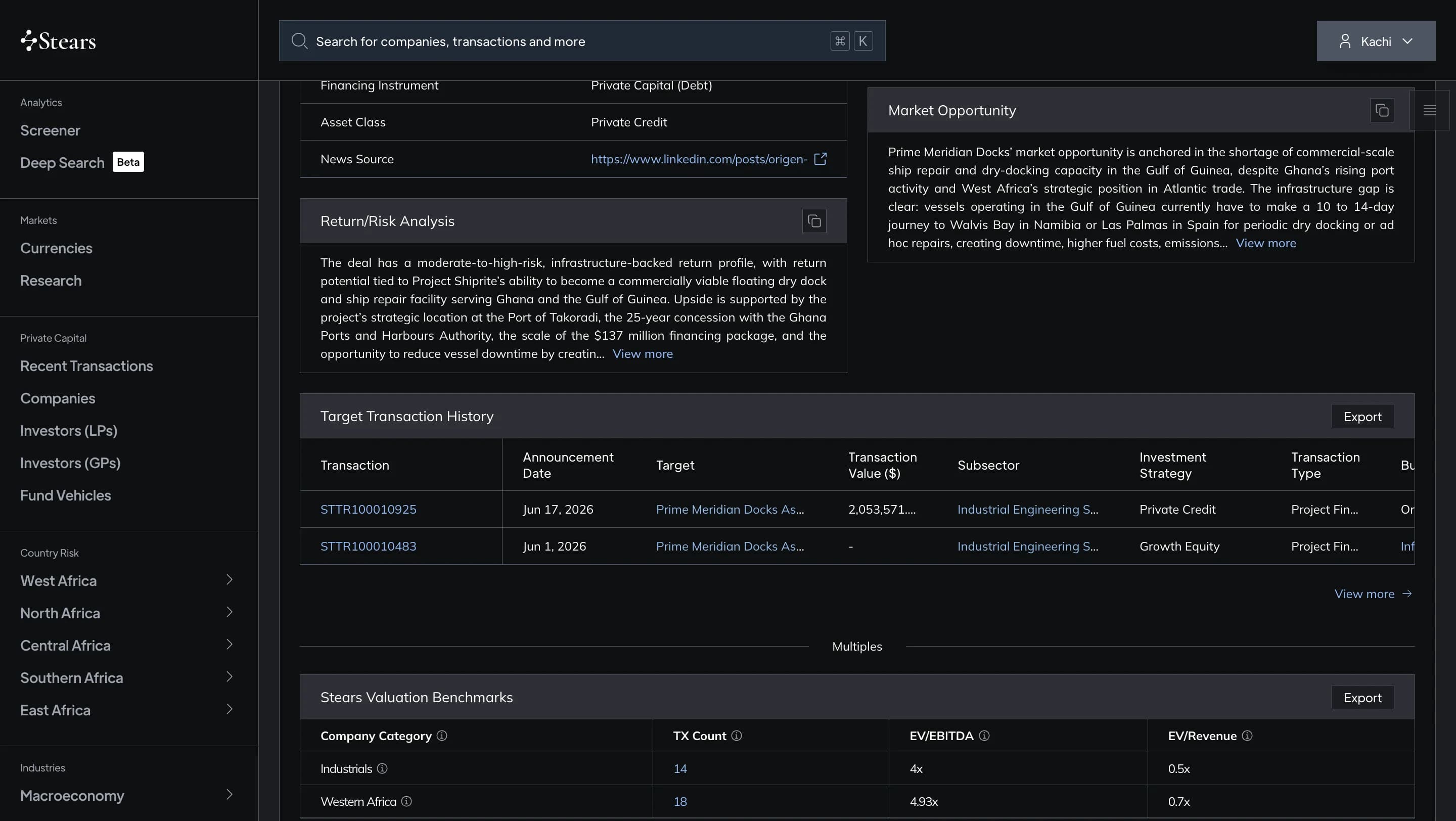
Task: Open transaction STTR100010925
Action: pos(368,509)
